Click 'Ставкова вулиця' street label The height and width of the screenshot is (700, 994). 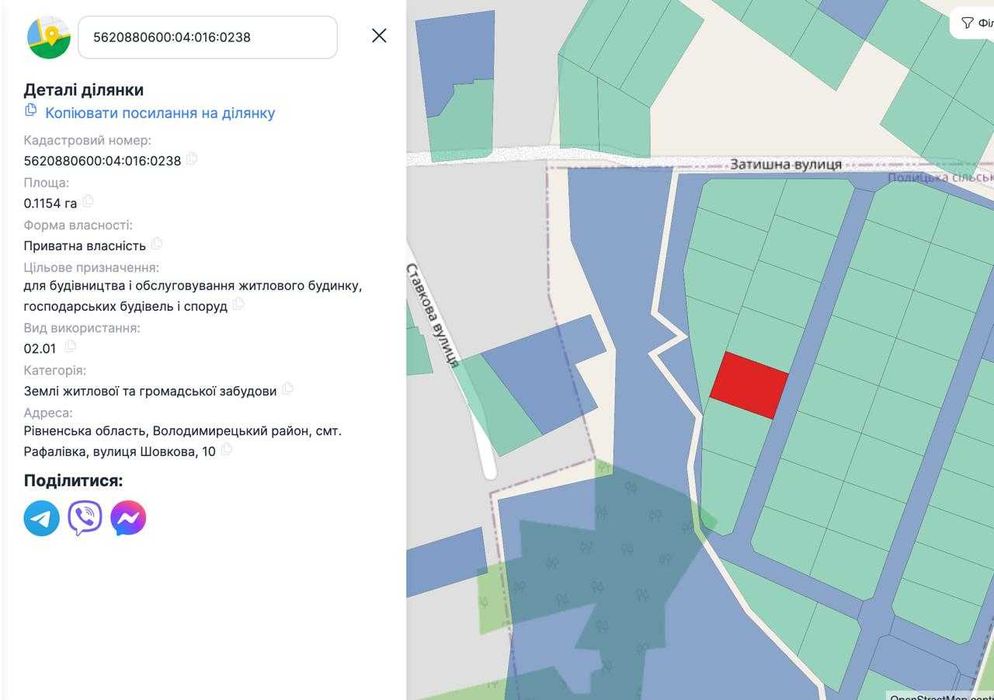432,315
